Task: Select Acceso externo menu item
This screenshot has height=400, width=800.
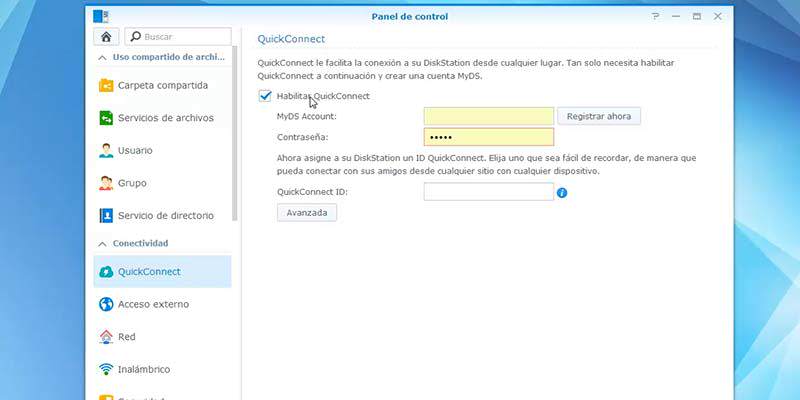Action: pos(162,304)
